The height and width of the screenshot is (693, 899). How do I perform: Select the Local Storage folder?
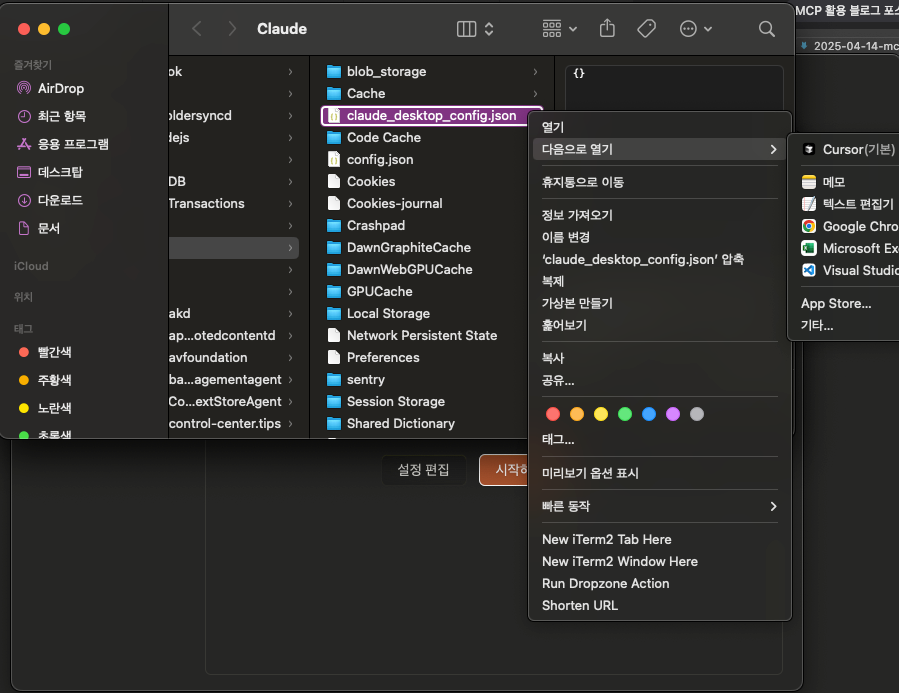click(388, 313)
